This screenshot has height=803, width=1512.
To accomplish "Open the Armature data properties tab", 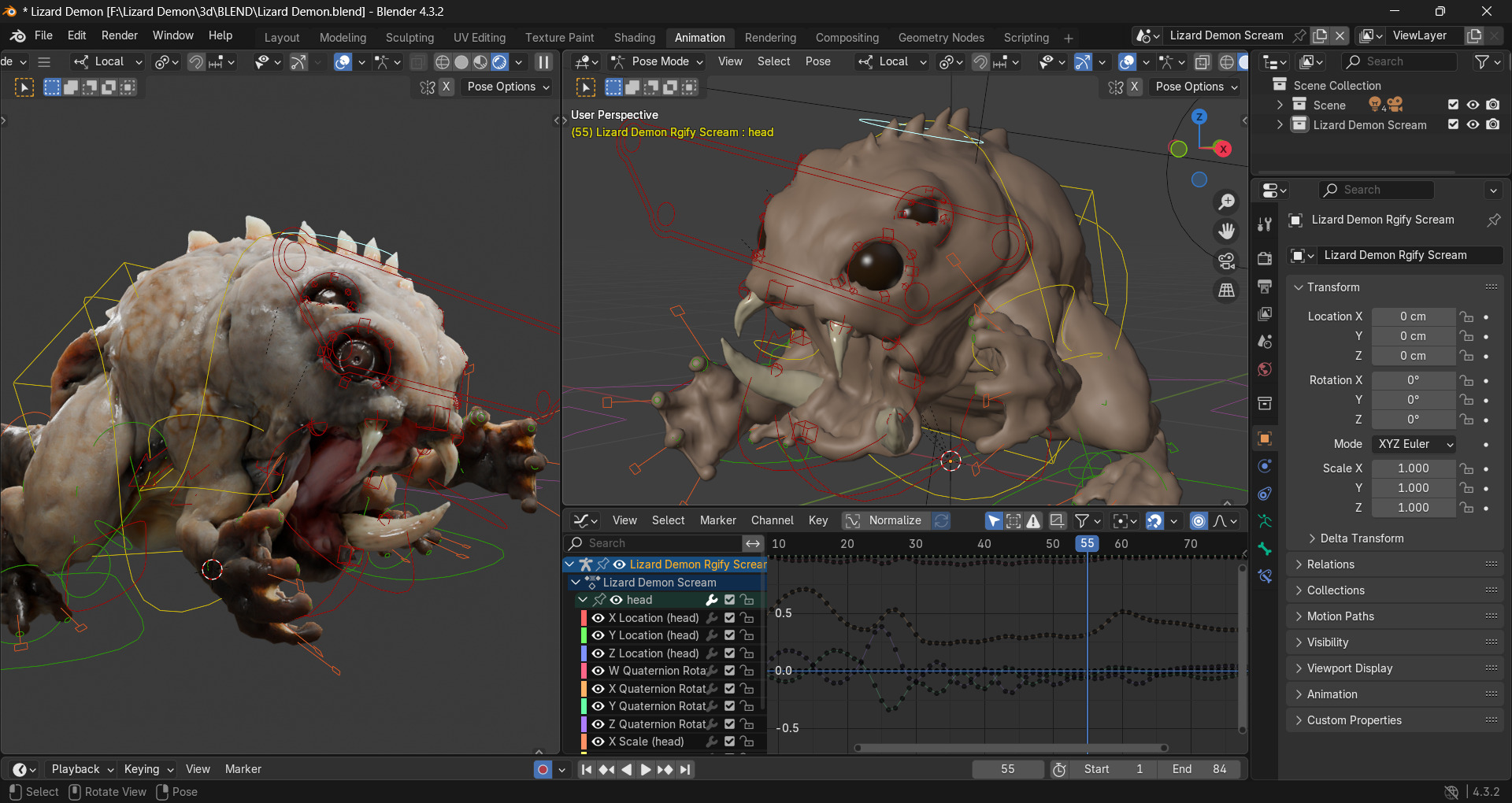I will (x=1265, y=521).
